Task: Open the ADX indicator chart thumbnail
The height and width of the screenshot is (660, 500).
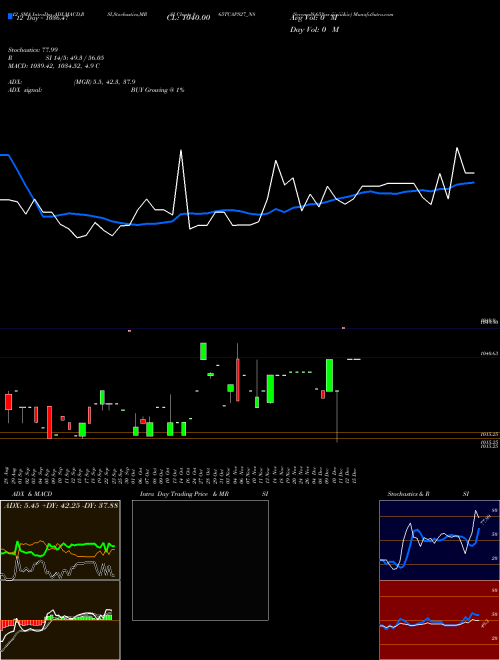Action: (x=60, y=540)
